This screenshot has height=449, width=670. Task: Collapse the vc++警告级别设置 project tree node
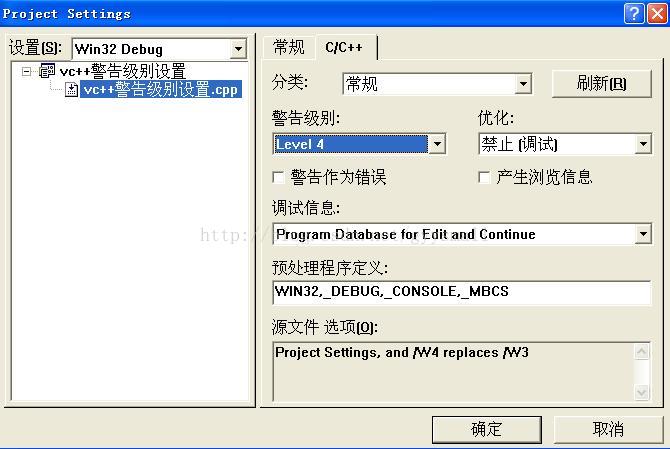point(26,71)
